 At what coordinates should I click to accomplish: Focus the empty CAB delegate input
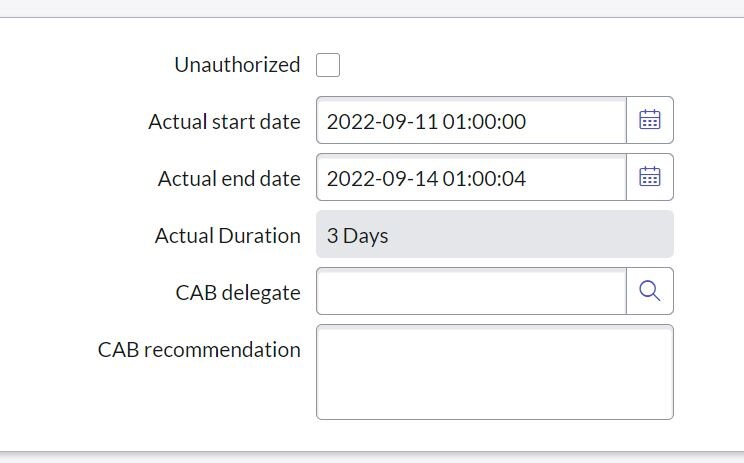coord(471,291)
